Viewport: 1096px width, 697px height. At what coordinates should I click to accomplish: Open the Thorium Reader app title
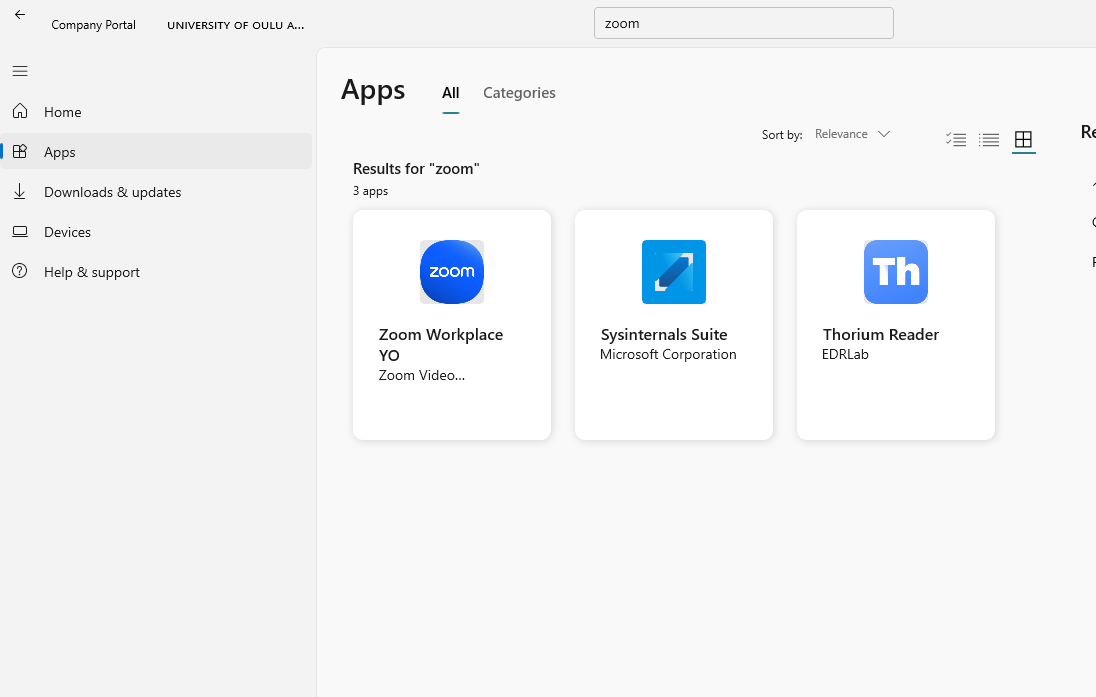(881, 335)
